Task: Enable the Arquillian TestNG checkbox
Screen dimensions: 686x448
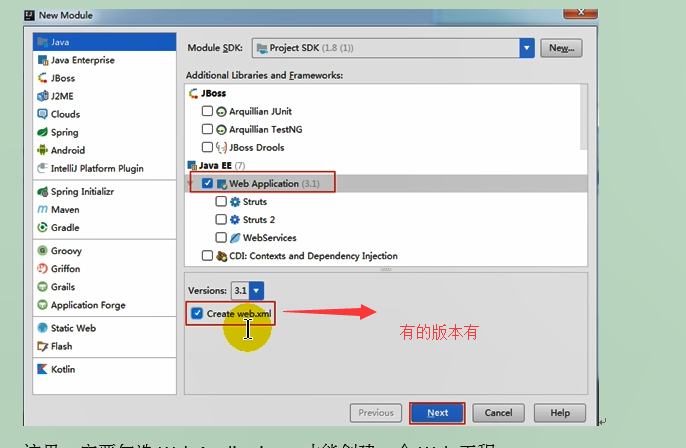Action: click(x=207, y=129)
